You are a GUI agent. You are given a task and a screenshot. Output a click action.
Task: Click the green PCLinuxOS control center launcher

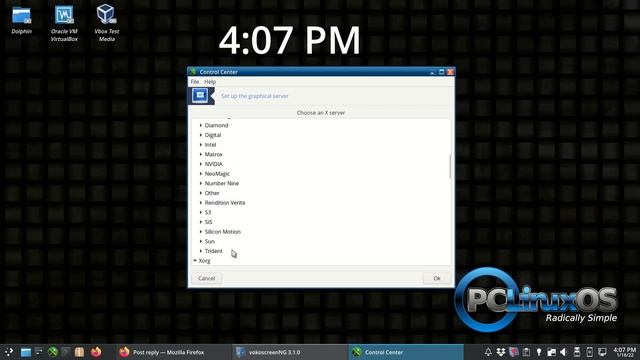53,352
